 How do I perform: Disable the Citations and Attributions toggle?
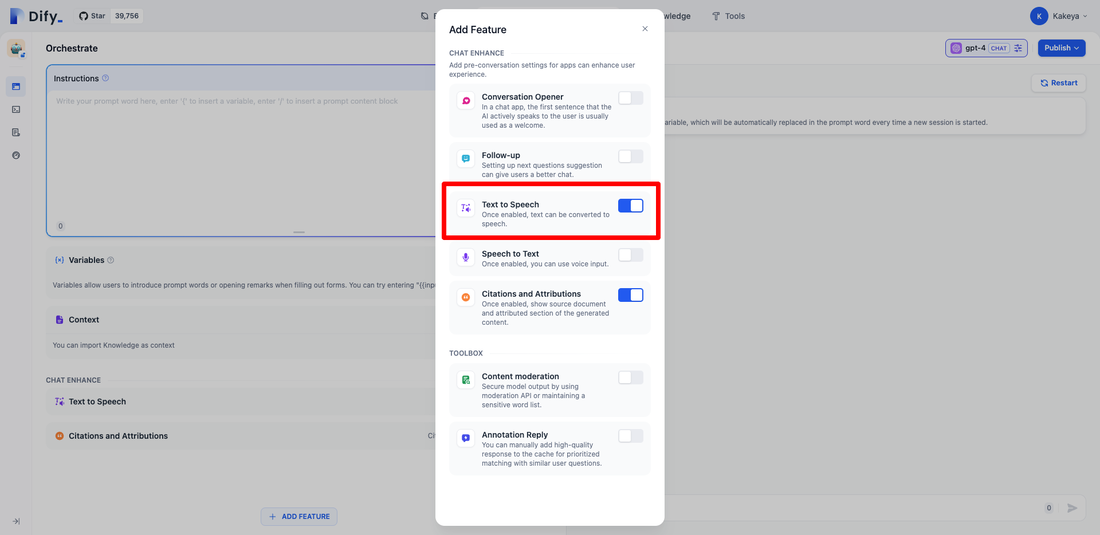click(630, 295)
